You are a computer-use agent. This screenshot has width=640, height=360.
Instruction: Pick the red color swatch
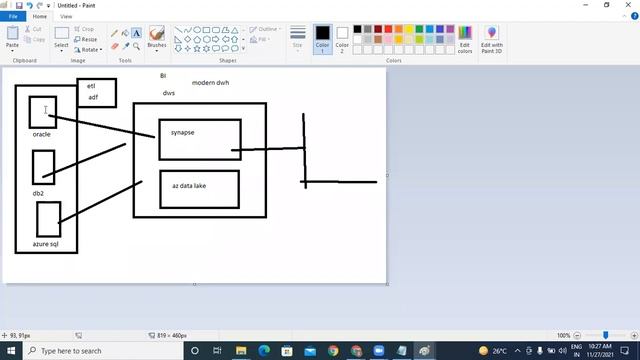point(388,29)
